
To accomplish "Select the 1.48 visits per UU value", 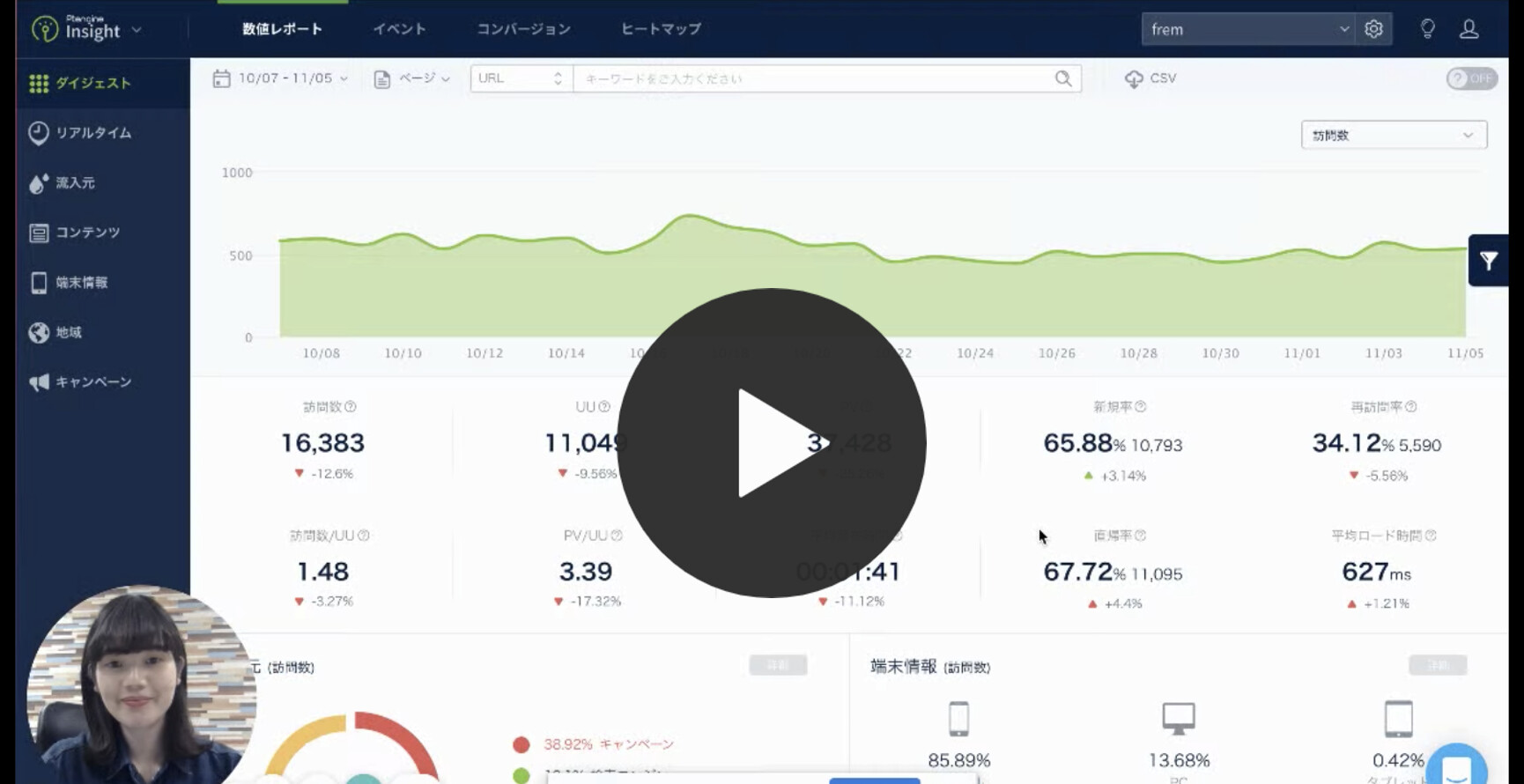I will point(322,572).
